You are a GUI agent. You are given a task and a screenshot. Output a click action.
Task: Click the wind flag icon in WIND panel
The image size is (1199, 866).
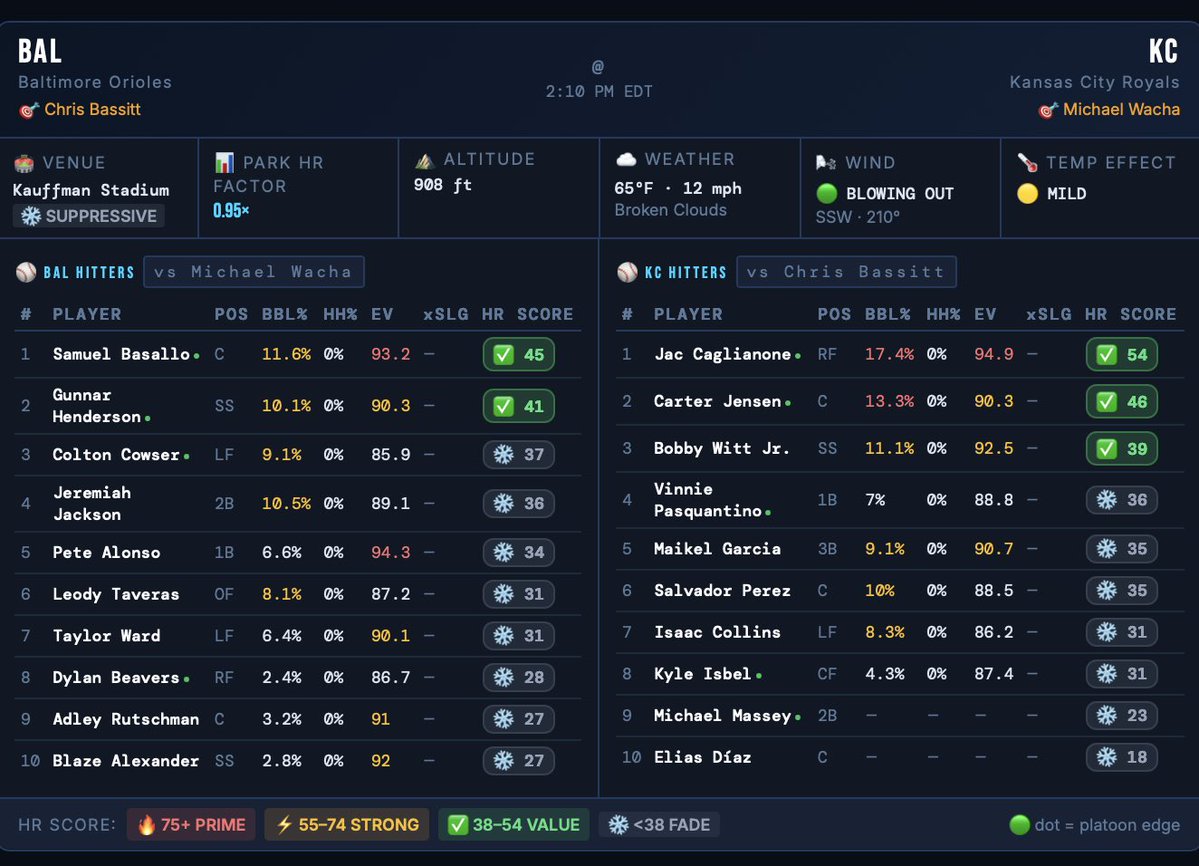click(824, 162)
